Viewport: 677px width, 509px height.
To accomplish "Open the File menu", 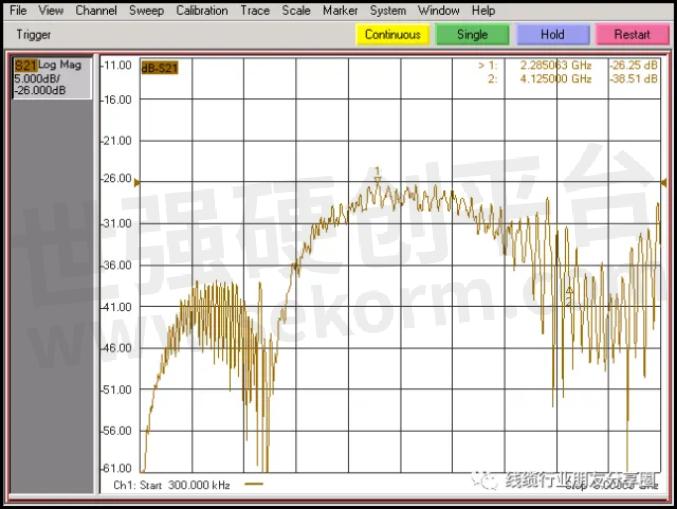I will (18, 11).
